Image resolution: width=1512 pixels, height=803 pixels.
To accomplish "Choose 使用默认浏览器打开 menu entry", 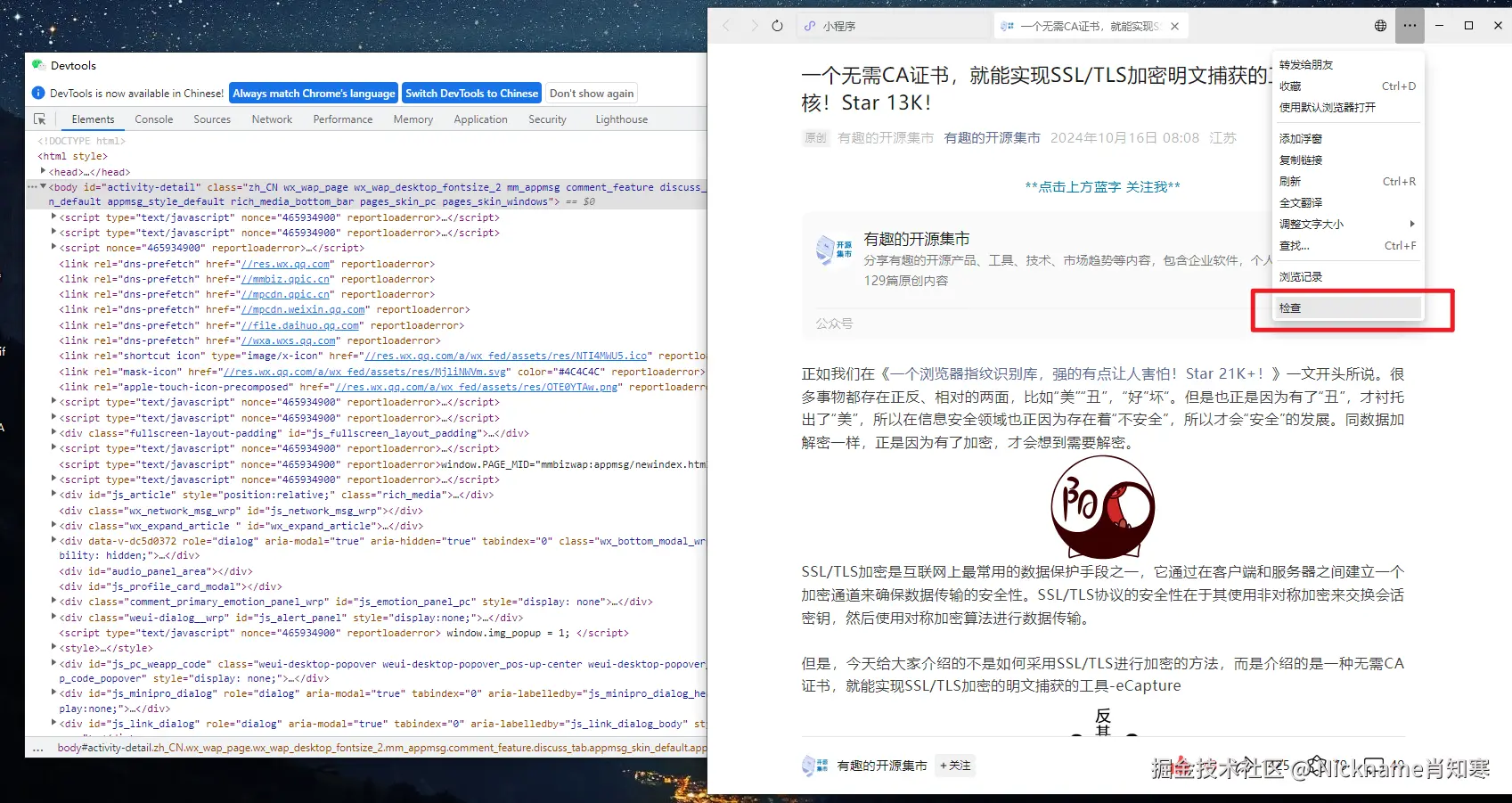I will point(1348,108).
